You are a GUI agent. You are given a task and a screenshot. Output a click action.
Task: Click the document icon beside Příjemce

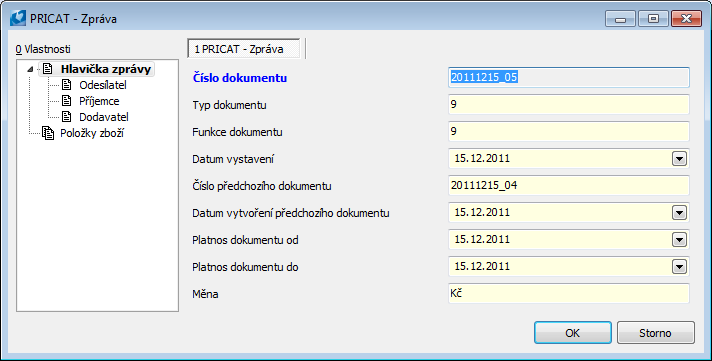click(x=67, y=101)
